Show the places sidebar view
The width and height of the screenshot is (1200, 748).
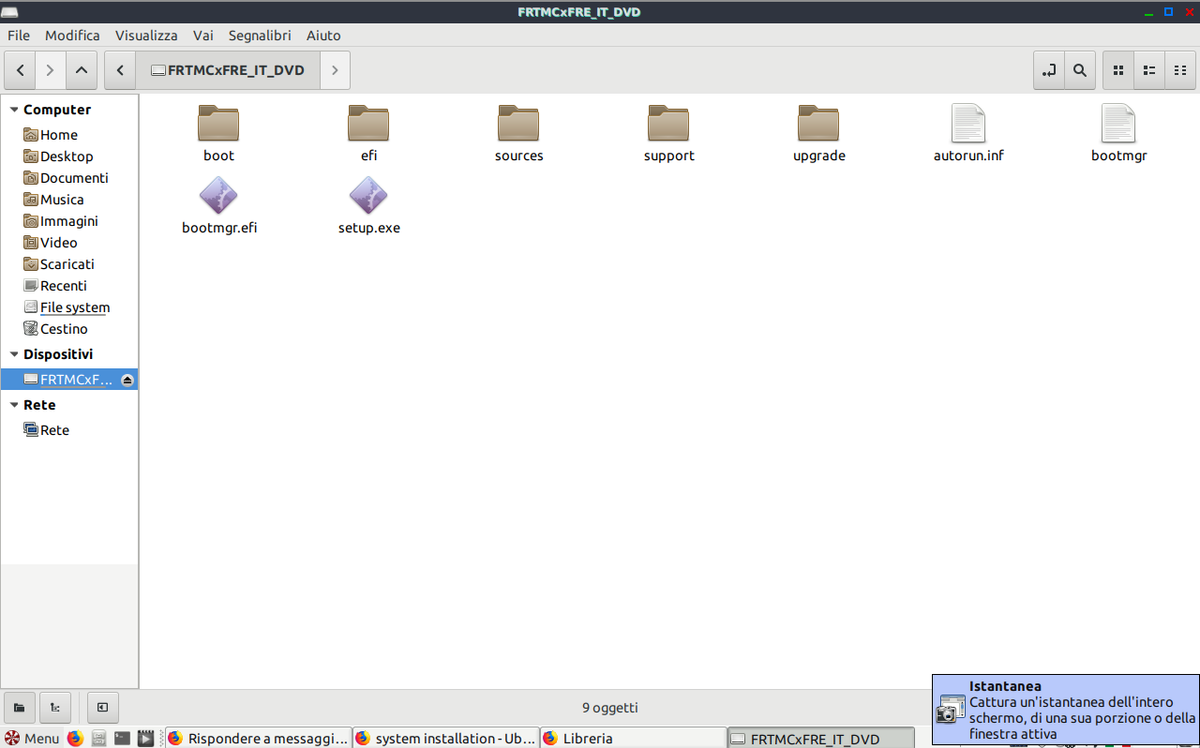coord(19,708)
